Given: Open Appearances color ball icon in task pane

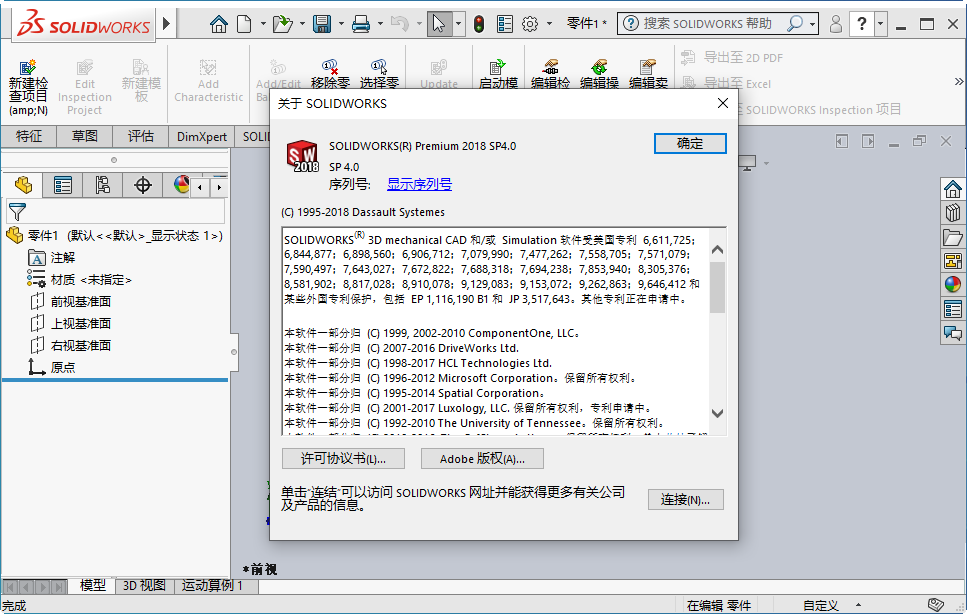Looking at the screenshot, I should click(x=953, y=284).
